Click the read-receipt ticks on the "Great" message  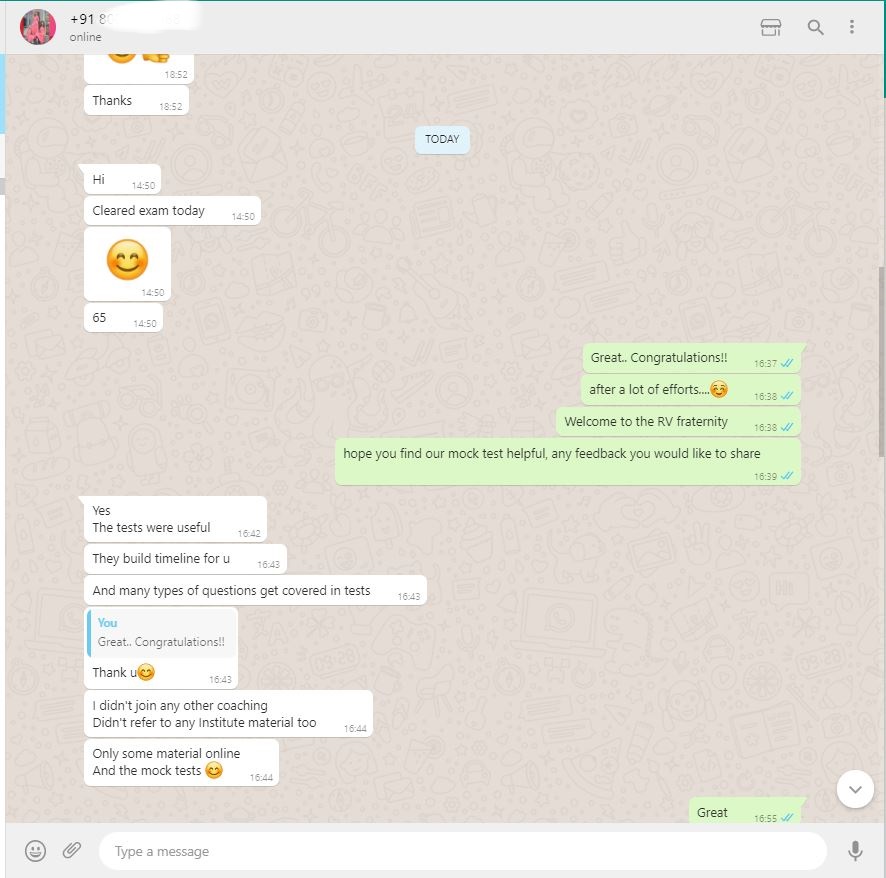(x=787, y=818)
